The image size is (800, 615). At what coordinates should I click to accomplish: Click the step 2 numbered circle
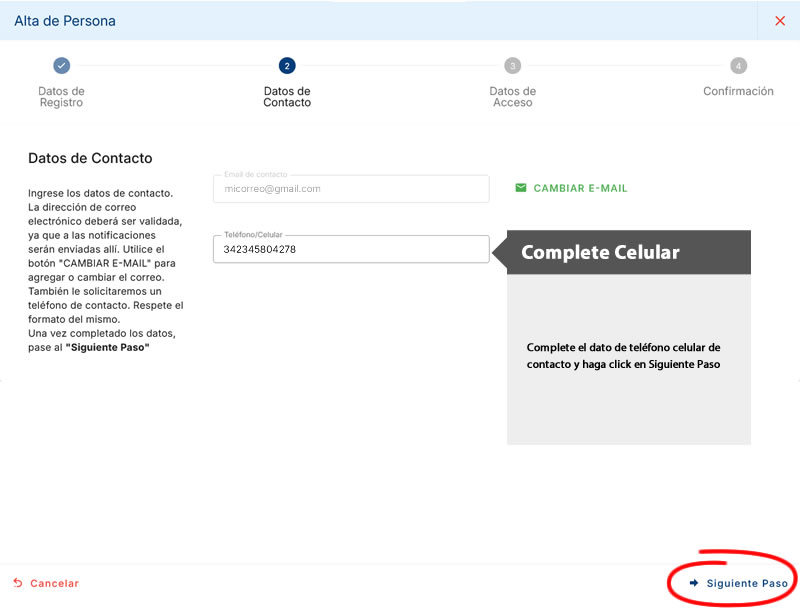click(x=287, y=66)
